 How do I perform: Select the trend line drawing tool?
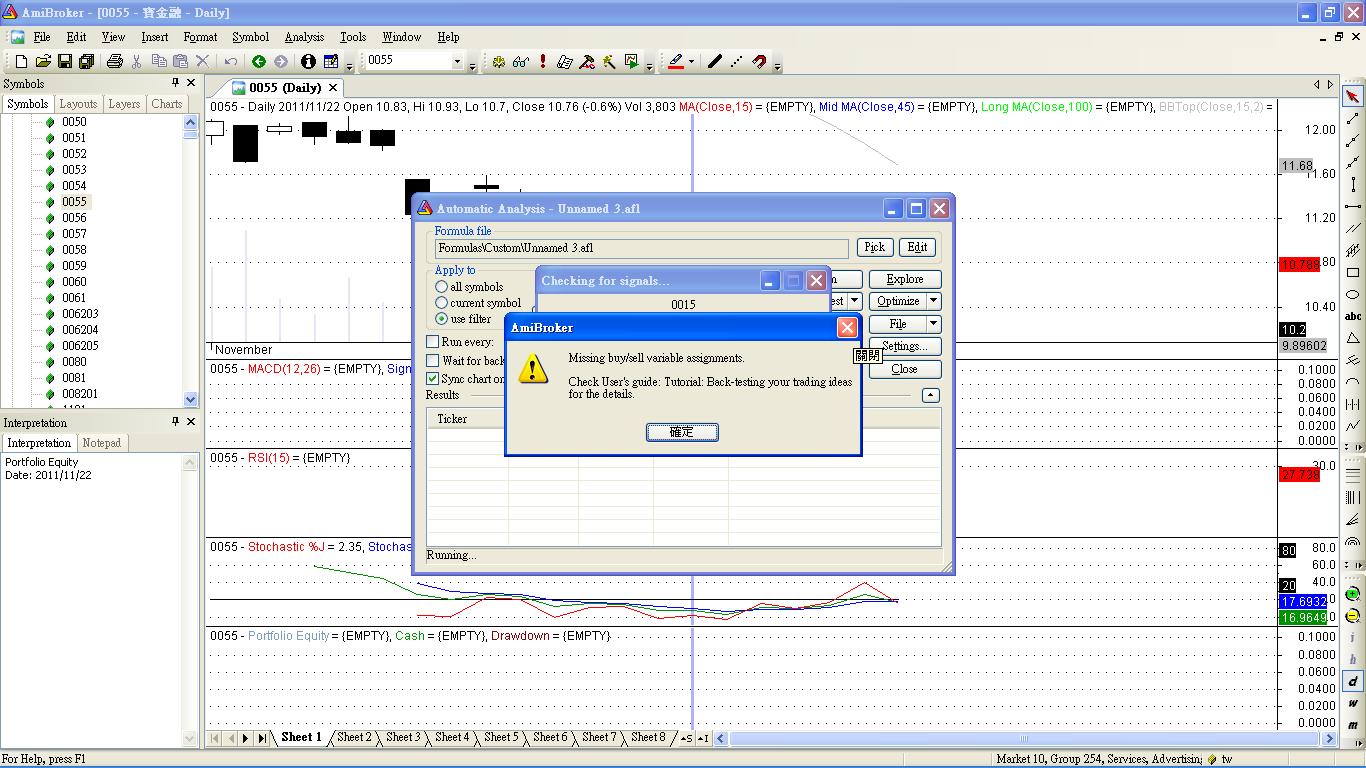pos(1353,119)
